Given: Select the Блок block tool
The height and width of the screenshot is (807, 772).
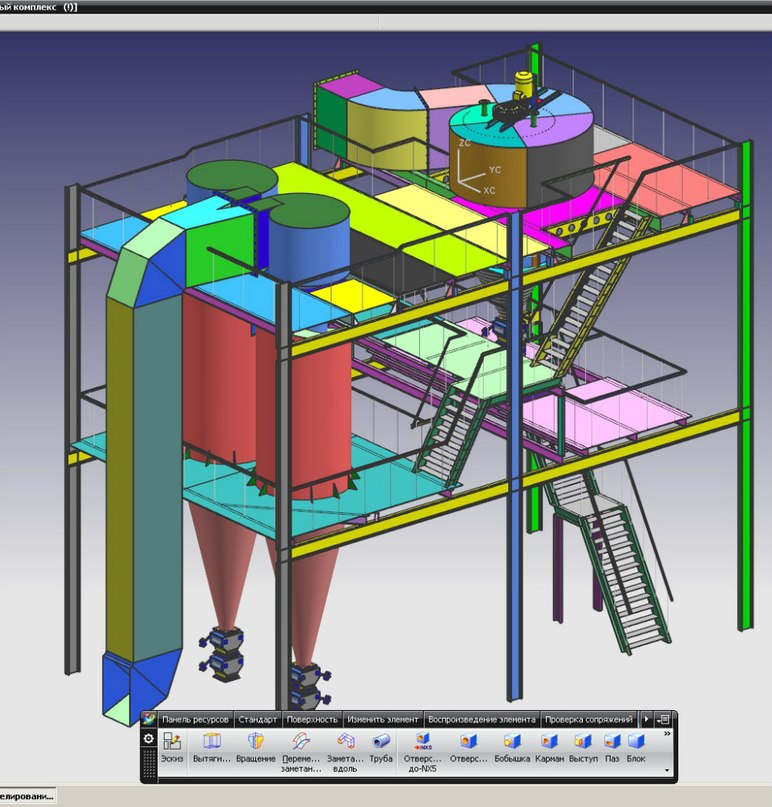Looking at the screenshot, I should pyautogui.click(x=636, y=747).
